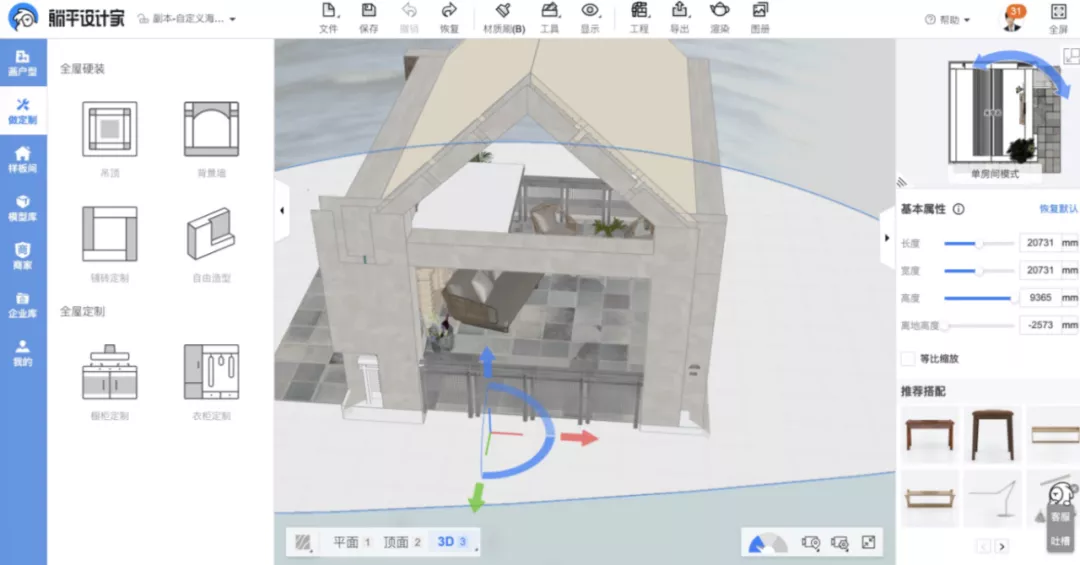
Task: Click the hatched texture icon in view bar
Action: pos(303,542)
